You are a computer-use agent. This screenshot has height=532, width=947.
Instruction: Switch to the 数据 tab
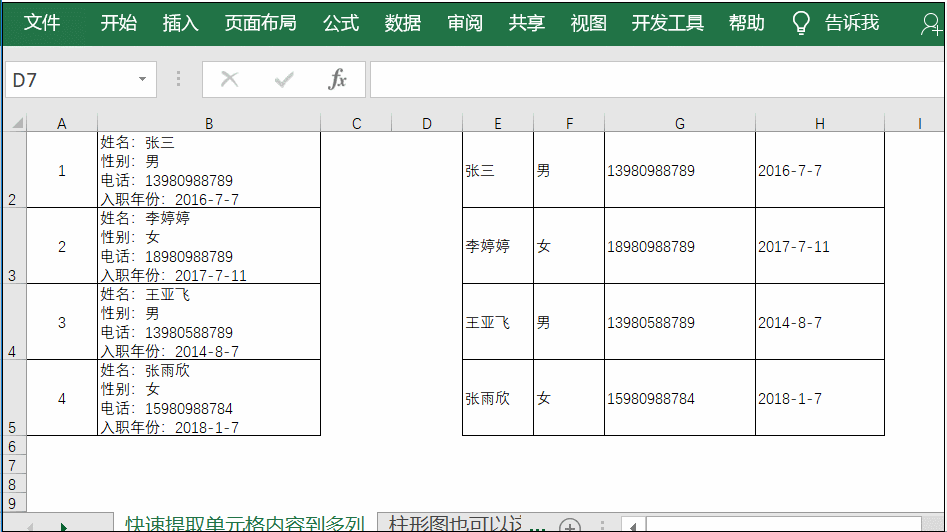pos(403,23)
